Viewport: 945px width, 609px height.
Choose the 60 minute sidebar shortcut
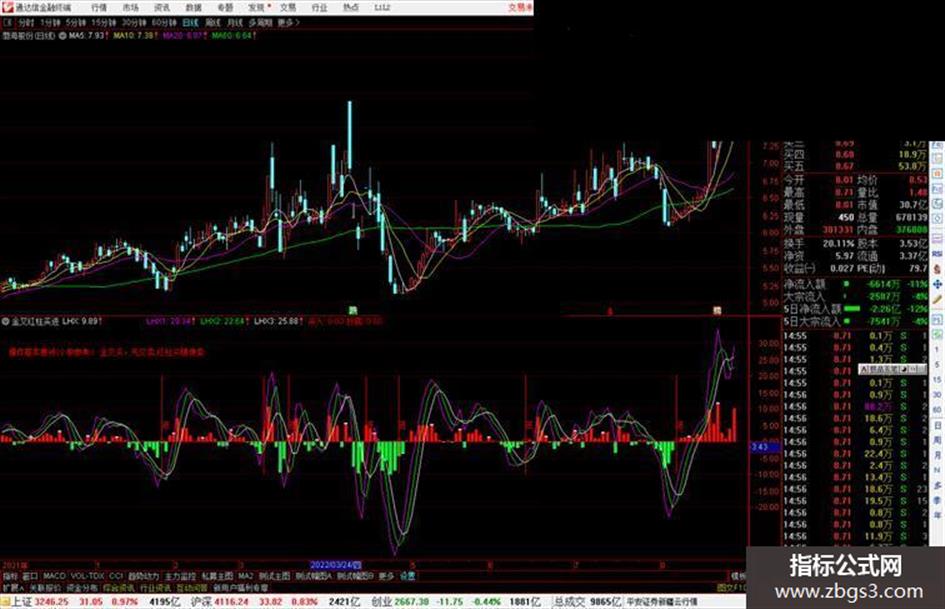(x=937, y=410)
